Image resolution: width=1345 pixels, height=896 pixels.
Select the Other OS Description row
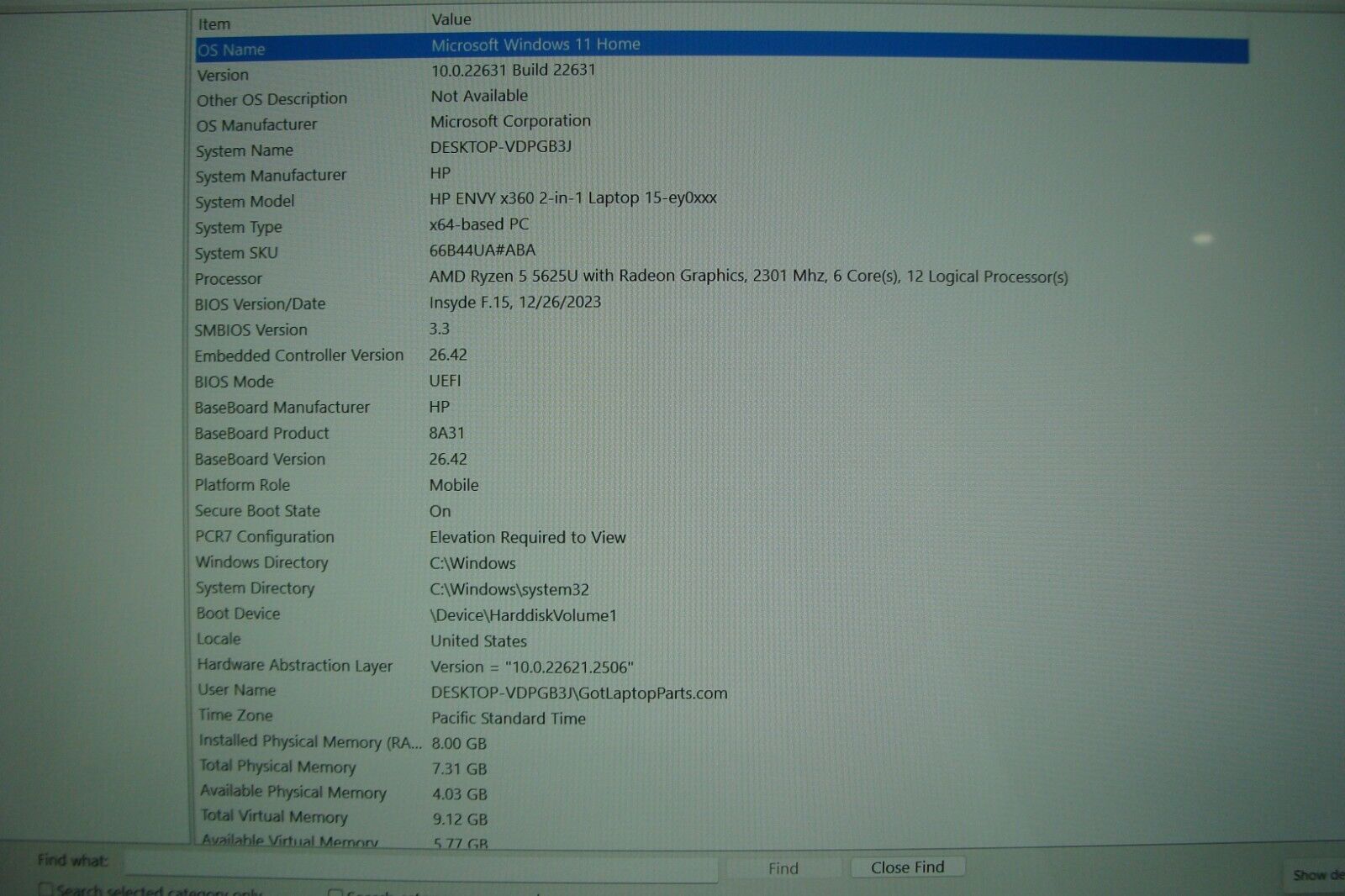tap(721, 99)
